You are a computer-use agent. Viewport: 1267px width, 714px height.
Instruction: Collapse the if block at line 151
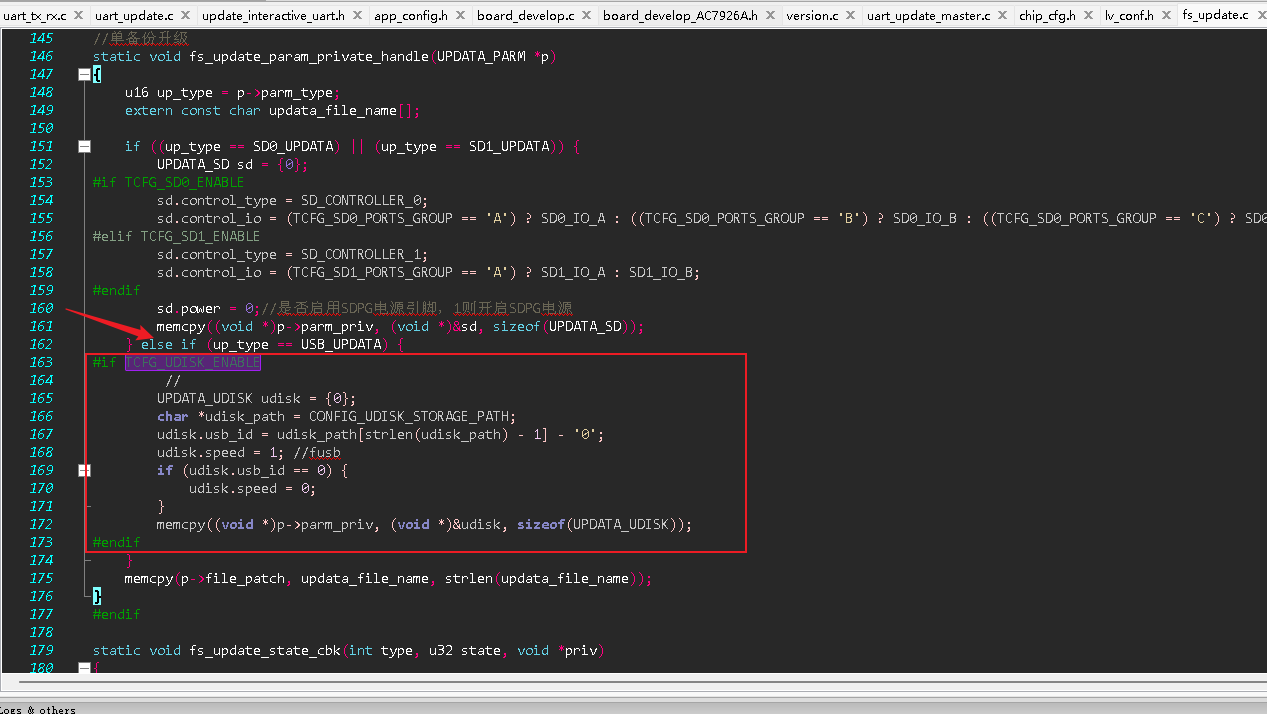pyautogui.click(x=85, y=146)
